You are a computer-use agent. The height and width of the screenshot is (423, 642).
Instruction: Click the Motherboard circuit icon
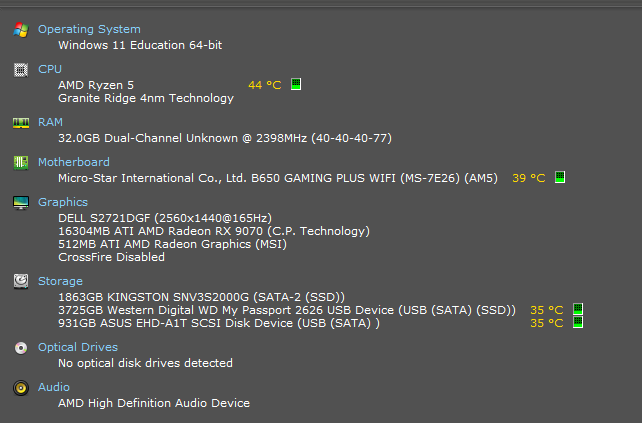pos(21,163)
